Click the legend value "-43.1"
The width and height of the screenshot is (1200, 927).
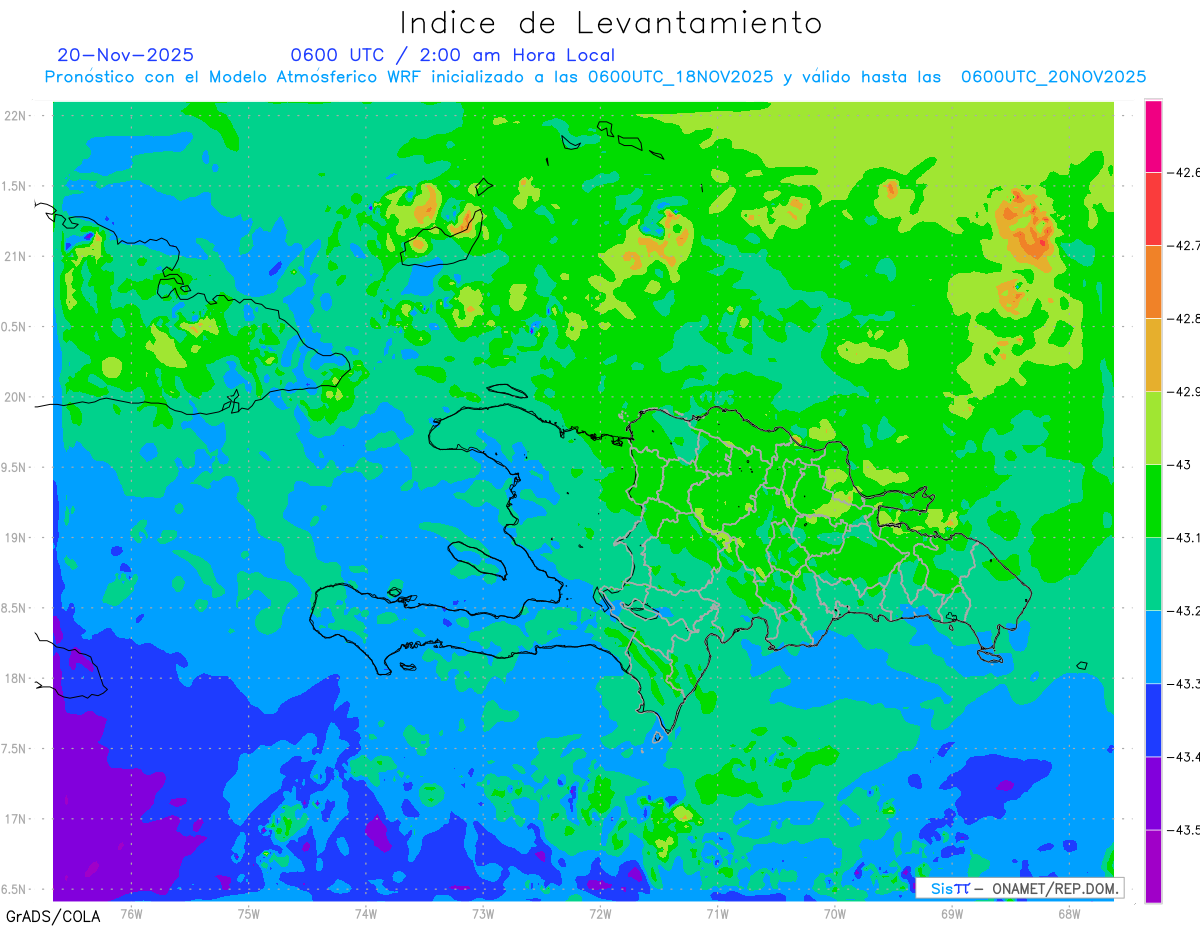(1184, 538)
